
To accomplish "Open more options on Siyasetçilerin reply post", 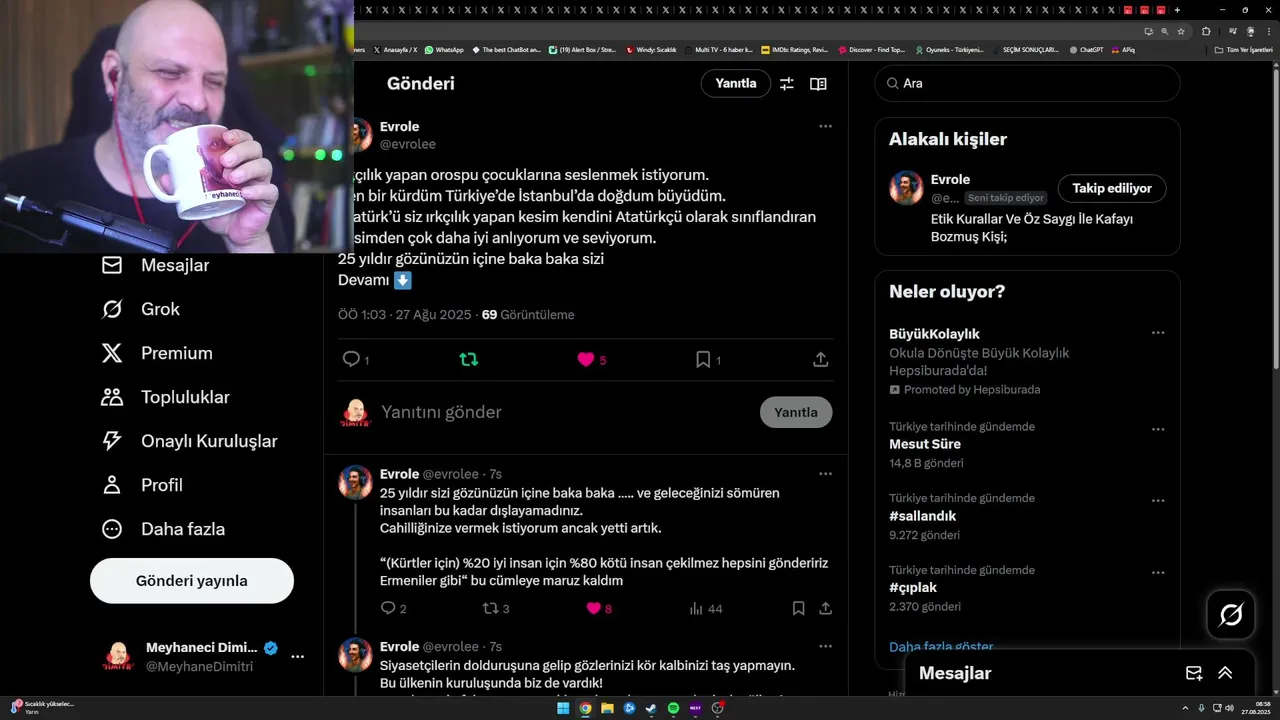I will coord(825,646).
